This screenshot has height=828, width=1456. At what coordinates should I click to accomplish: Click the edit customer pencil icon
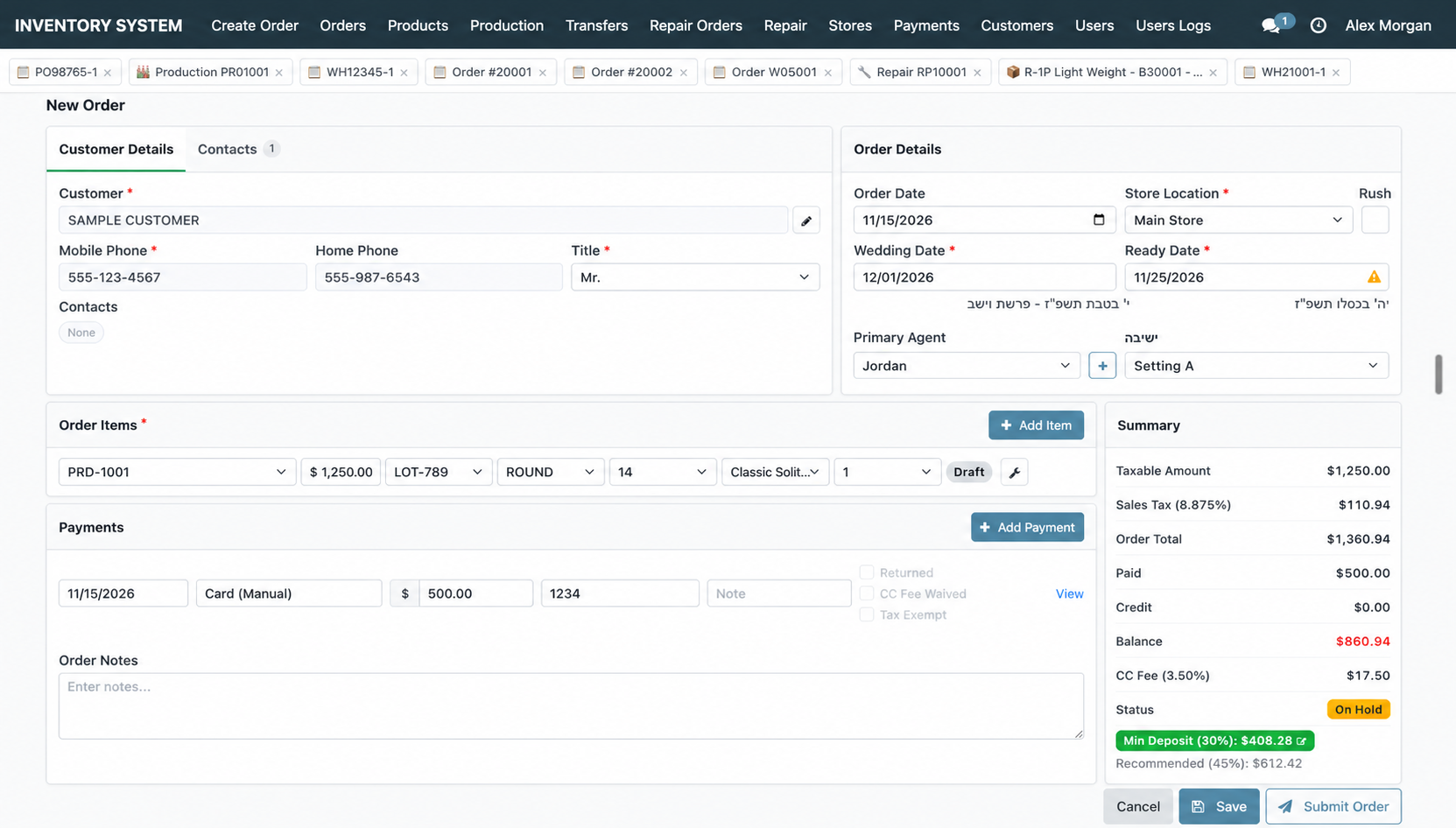click(x=806, y=221)
